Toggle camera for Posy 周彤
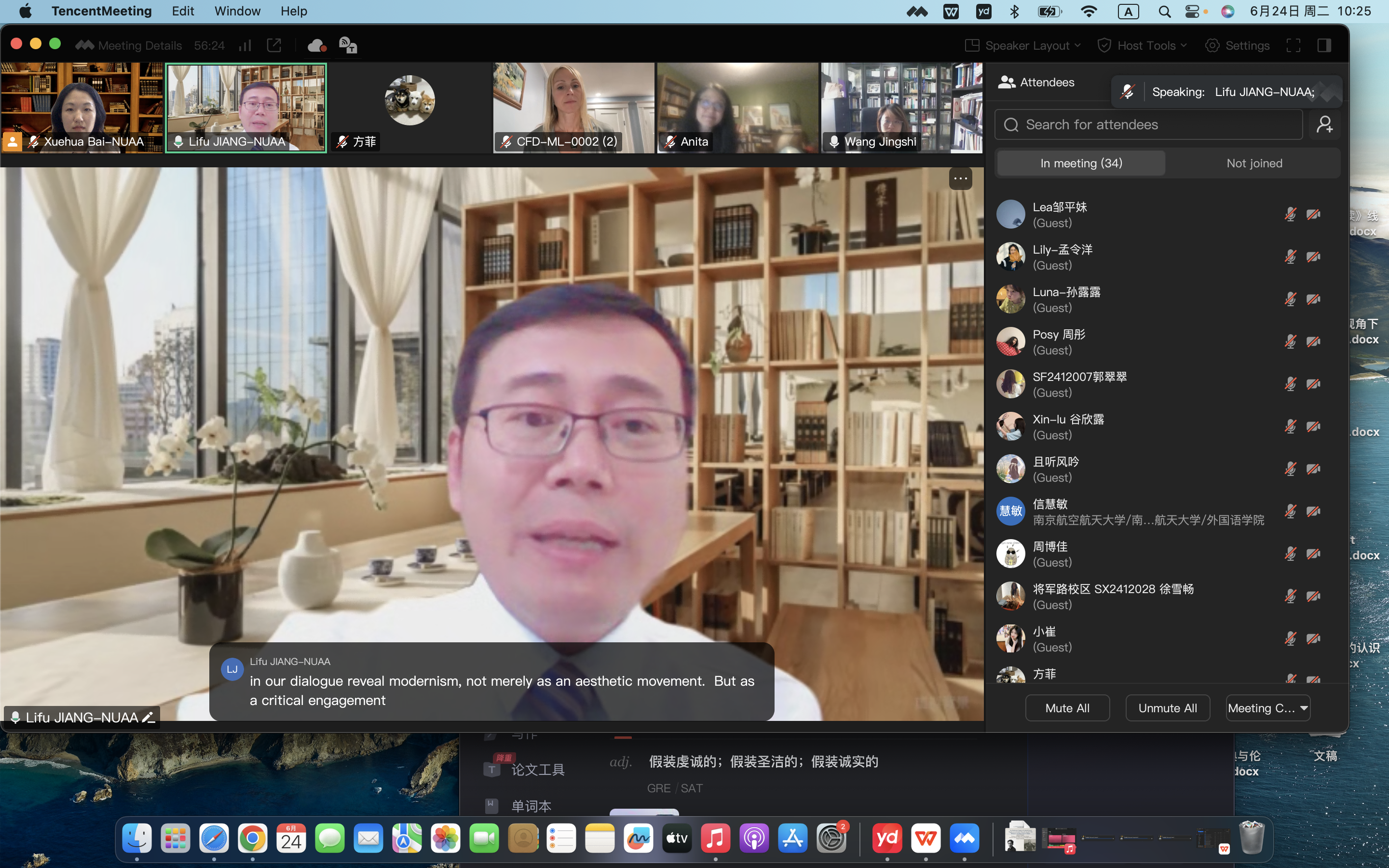Image resolution: width=1389 pixels, height=868 pixels. (x=1313, y=342)
